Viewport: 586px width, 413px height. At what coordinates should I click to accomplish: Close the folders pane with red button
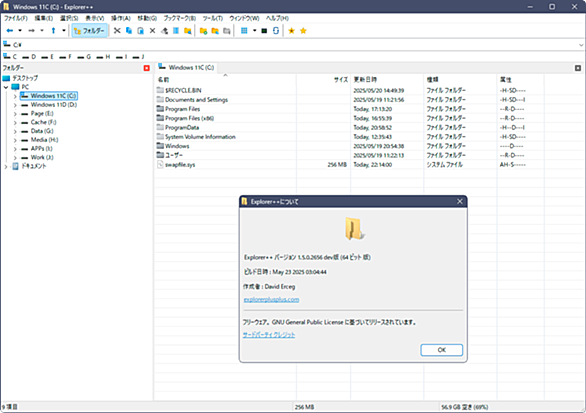pyautogui.click(x=146, y=68)
